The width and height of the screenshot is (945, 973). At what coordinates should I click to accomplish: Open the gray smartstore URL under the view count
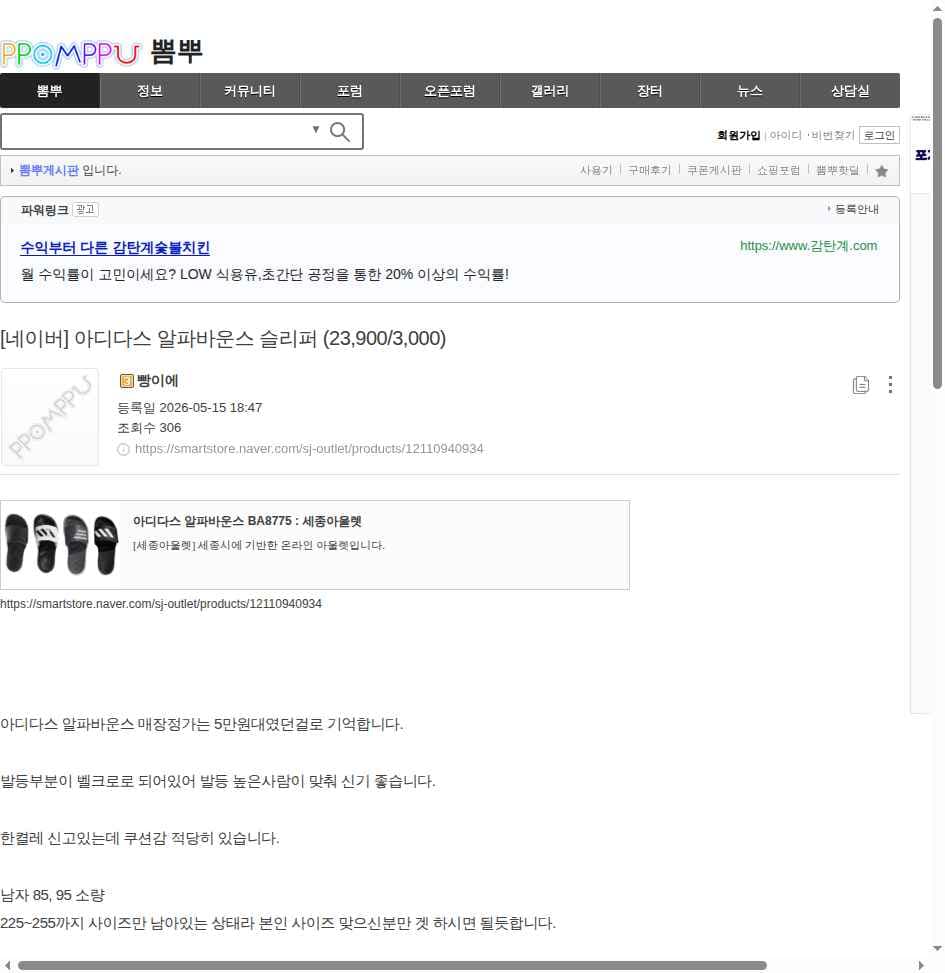pyautogui.click(x=309, y=449)
